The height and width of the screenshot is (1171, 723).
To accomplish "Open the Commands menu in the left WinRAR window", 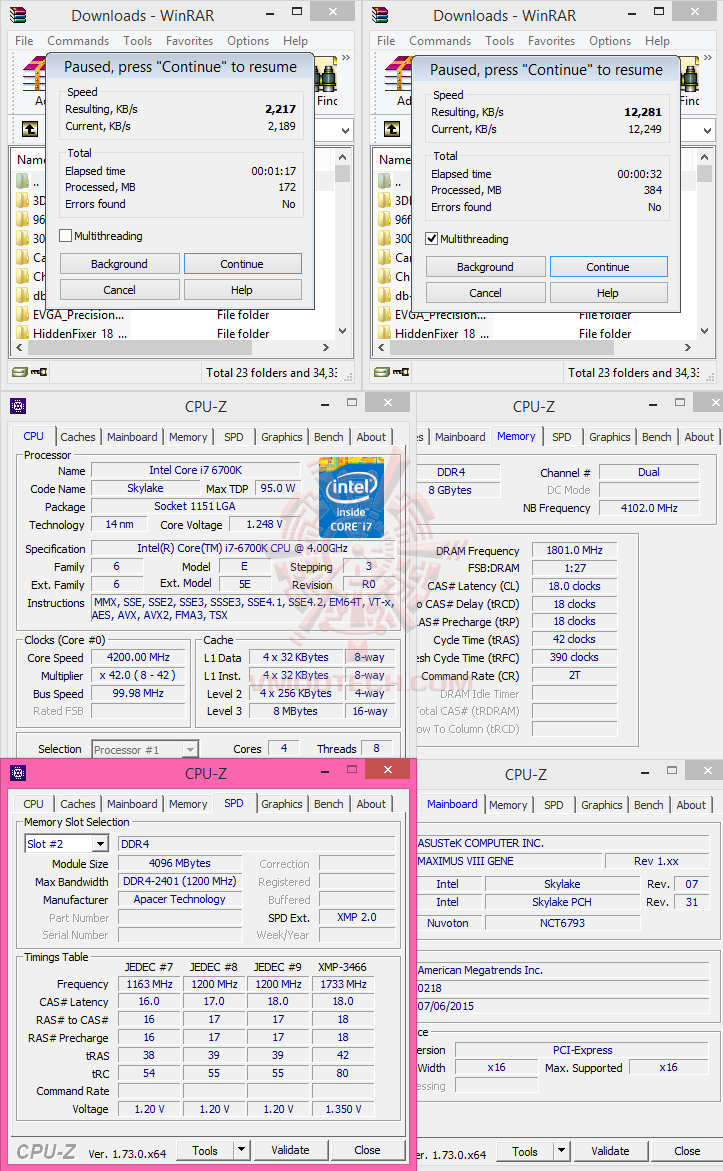I will click(x=78, y=41).
